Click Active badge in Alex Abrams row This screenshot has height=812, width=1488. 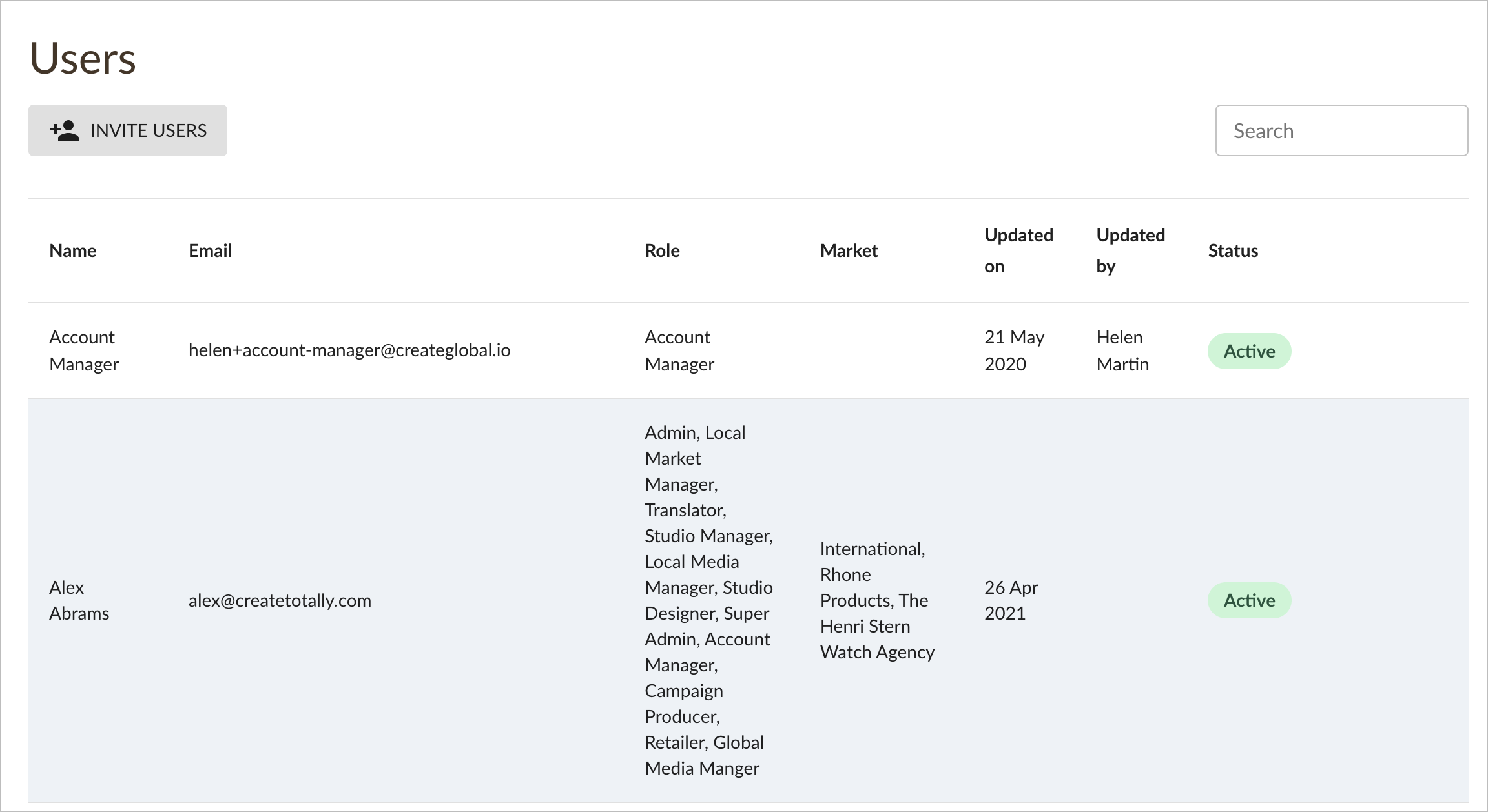1249,600
